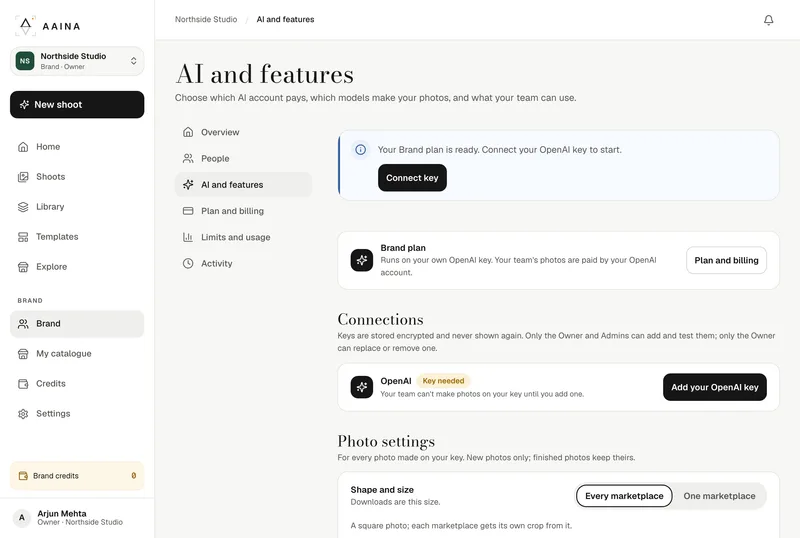The height and width of the screenshot is (538, 800).
Task: Click Northside Studio breadcrumb link
Action: (206, 19)
